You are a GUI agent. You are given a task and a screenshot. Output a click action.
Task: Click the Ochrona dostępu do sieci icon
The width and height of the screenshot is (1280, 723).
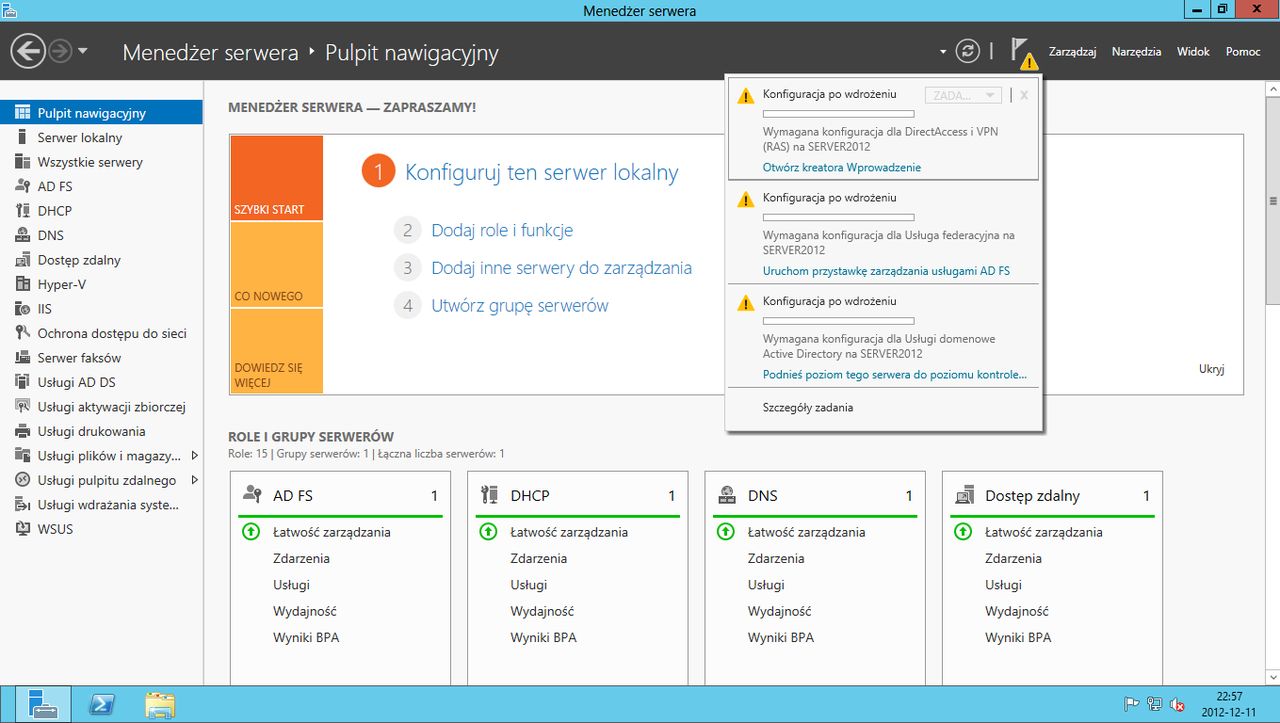22,333
